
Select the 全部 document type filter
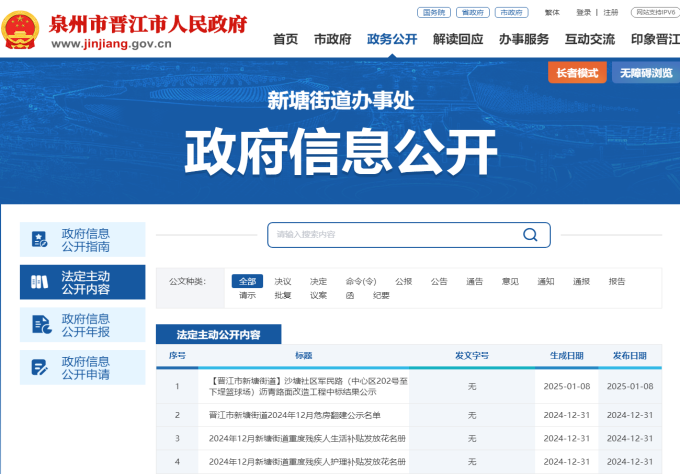pos(247,281)
